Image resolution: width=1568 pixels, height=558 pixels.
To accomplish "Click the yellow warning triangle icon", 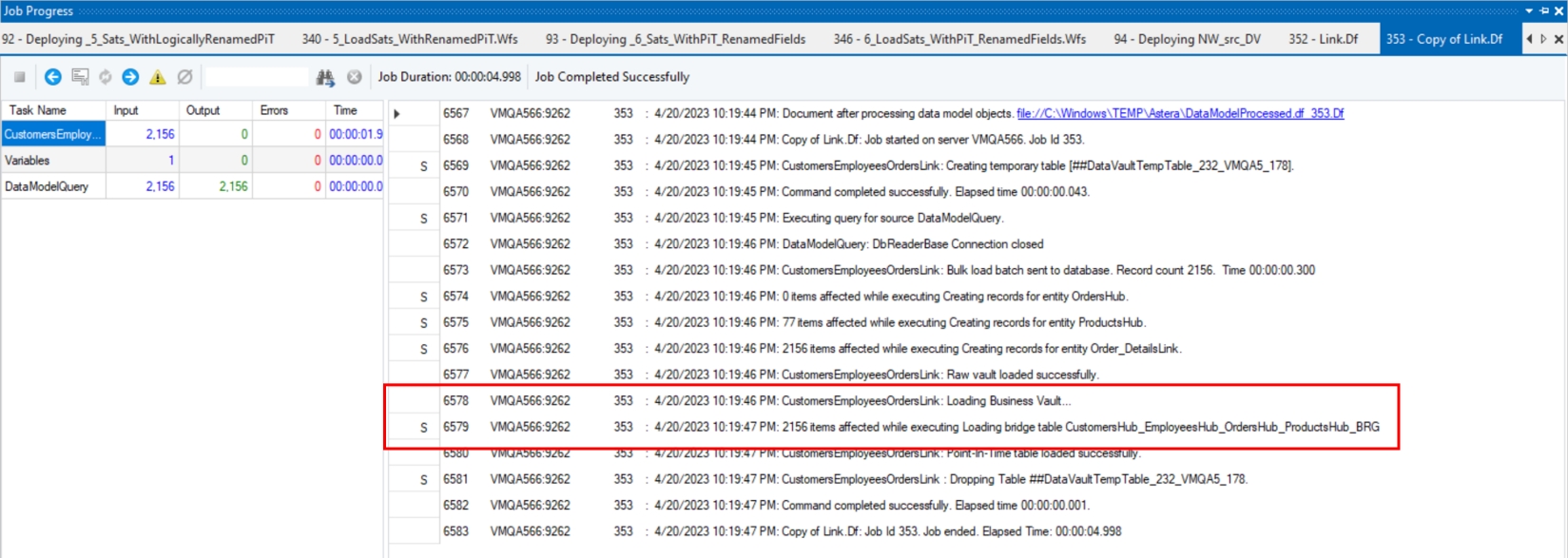I will click(x=158, y=77).
